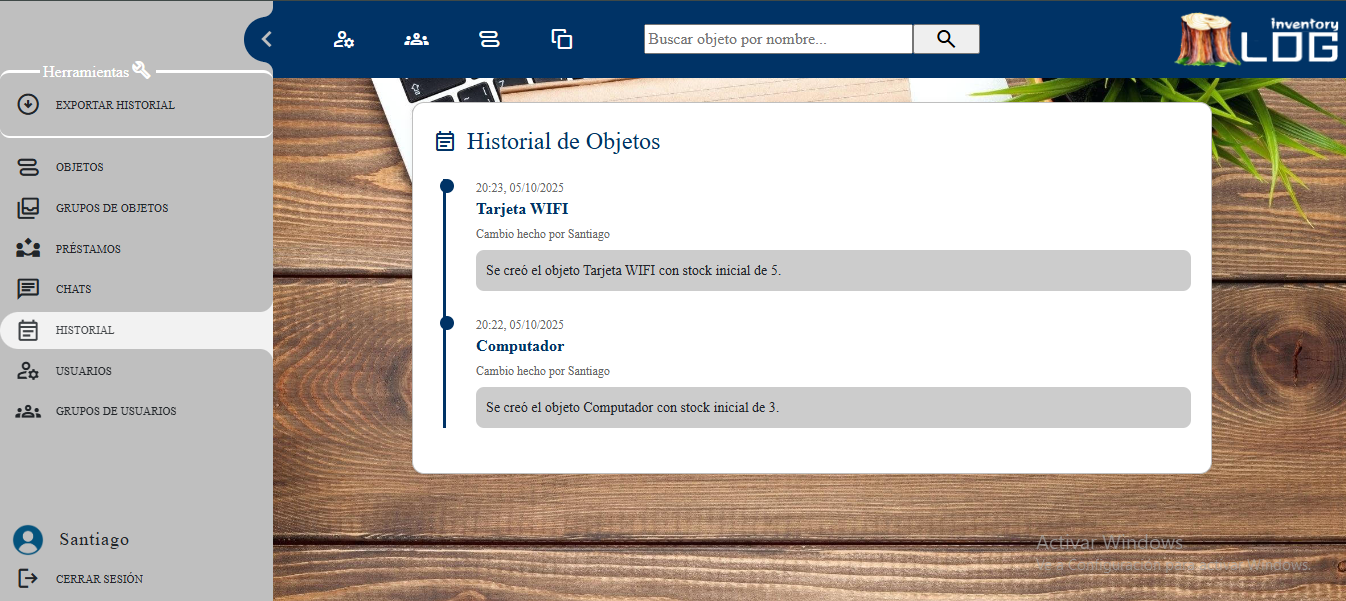1346x601 pixels.
Task: Export history via Exportar Historial
Action: pyautogui.click(x=114, y=105)
